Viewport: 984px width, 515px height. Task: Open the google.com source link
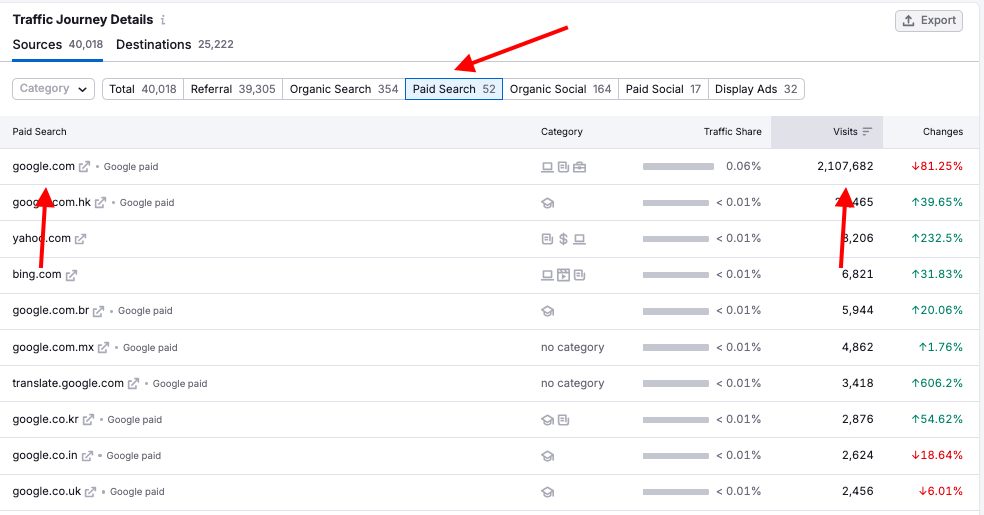click(43, 167)
